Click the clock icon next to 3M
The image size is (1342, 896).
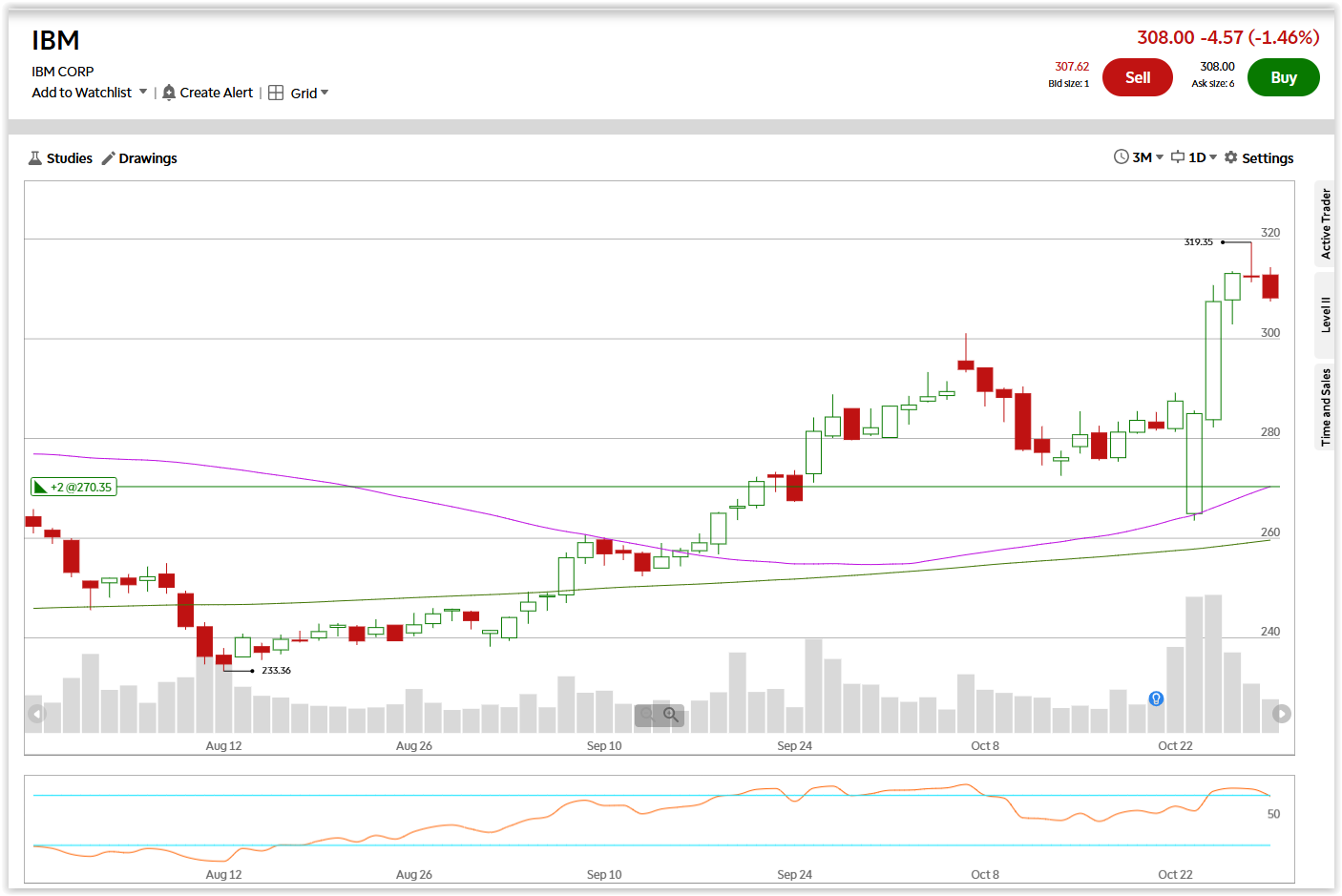point(1122,156)
